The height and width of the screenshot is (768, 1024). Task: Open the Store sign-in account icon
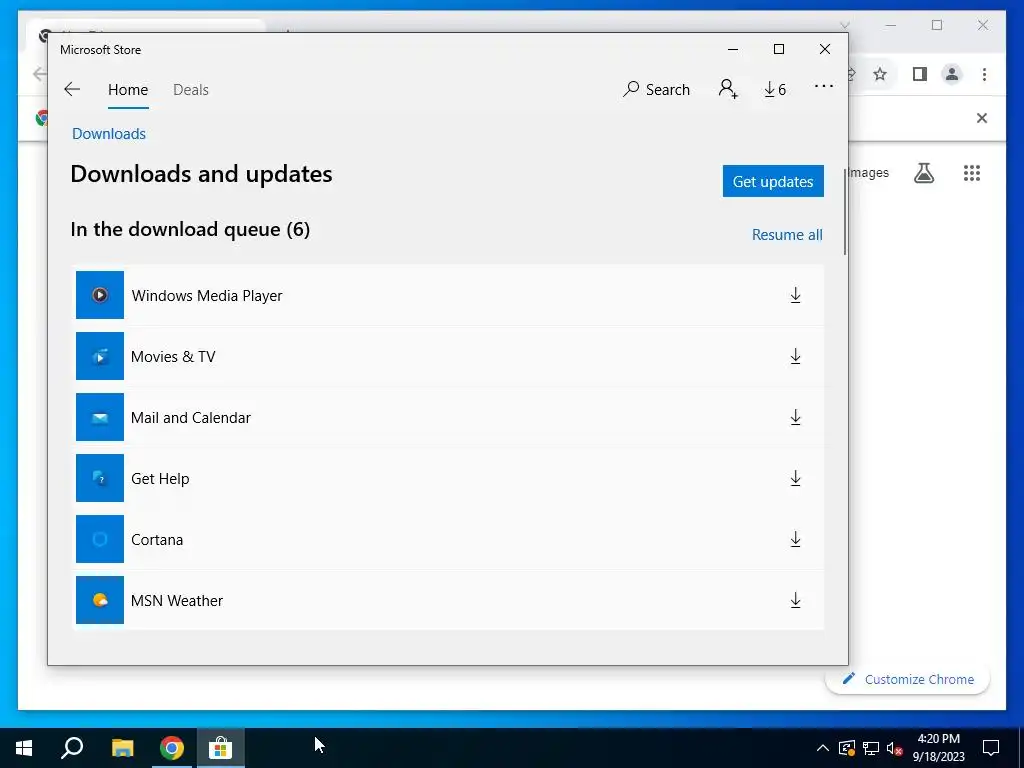click(x=728, y=89)
